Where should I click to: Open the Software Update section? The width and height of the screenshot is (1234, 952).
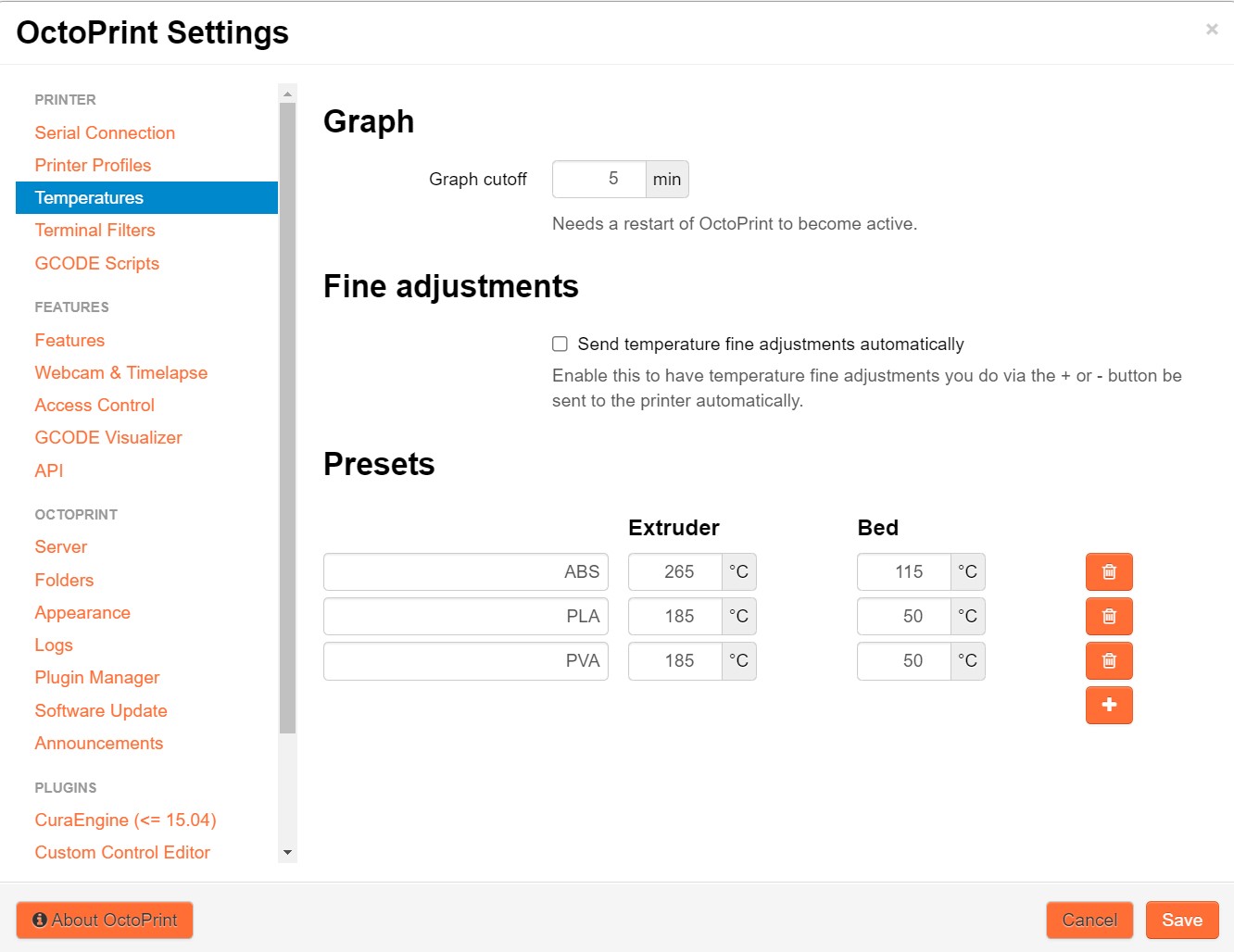click(x=101, y=711)
